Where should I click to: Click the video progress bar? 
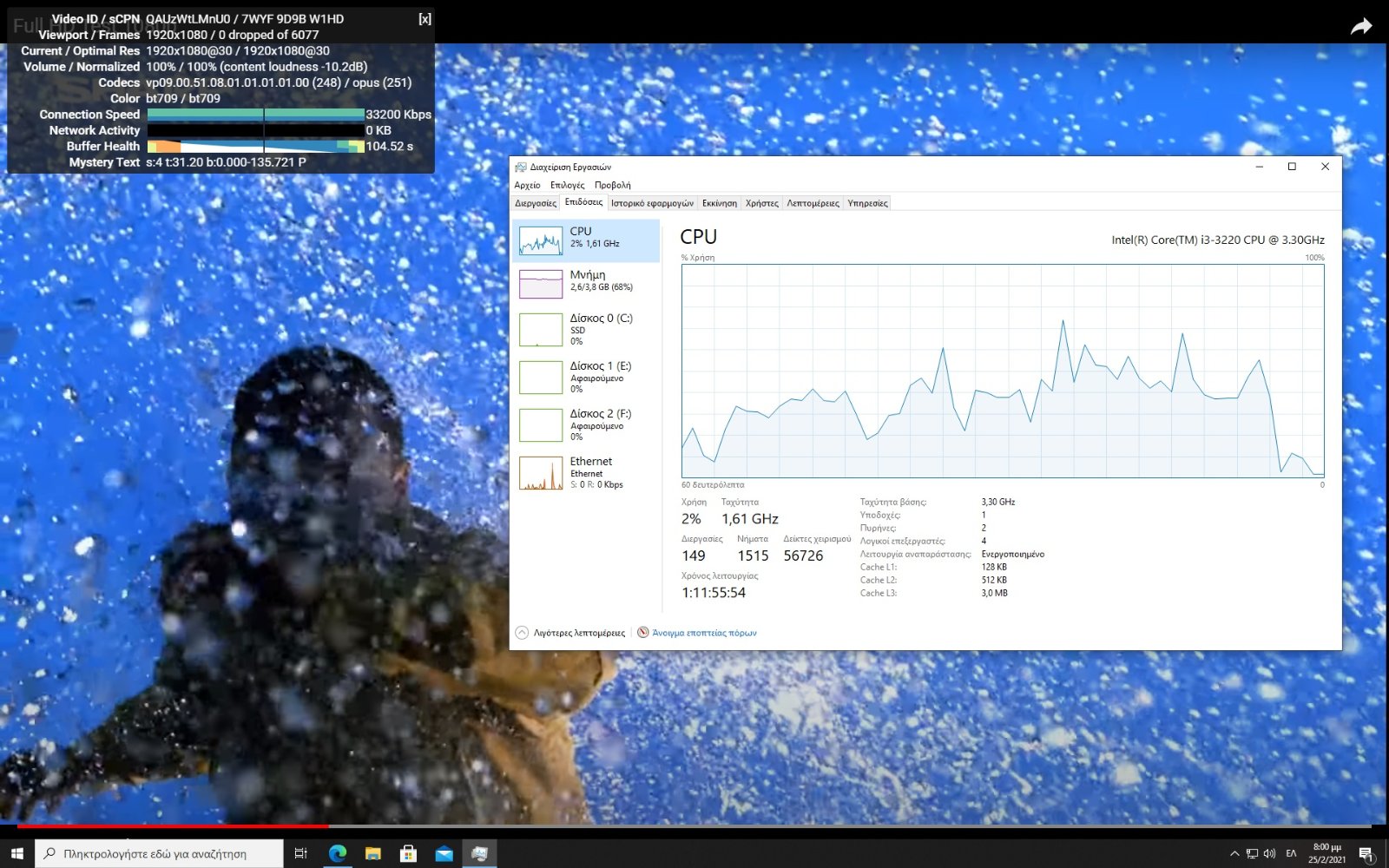694,826
